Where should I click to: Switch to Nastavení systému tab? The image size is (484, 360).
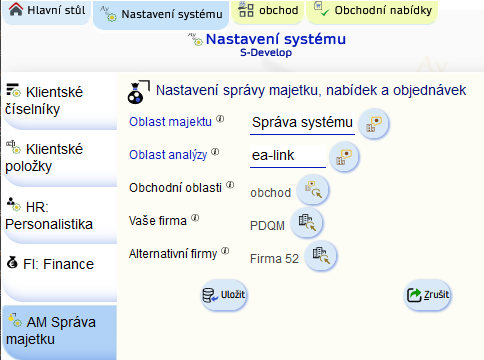pos(161,14)
